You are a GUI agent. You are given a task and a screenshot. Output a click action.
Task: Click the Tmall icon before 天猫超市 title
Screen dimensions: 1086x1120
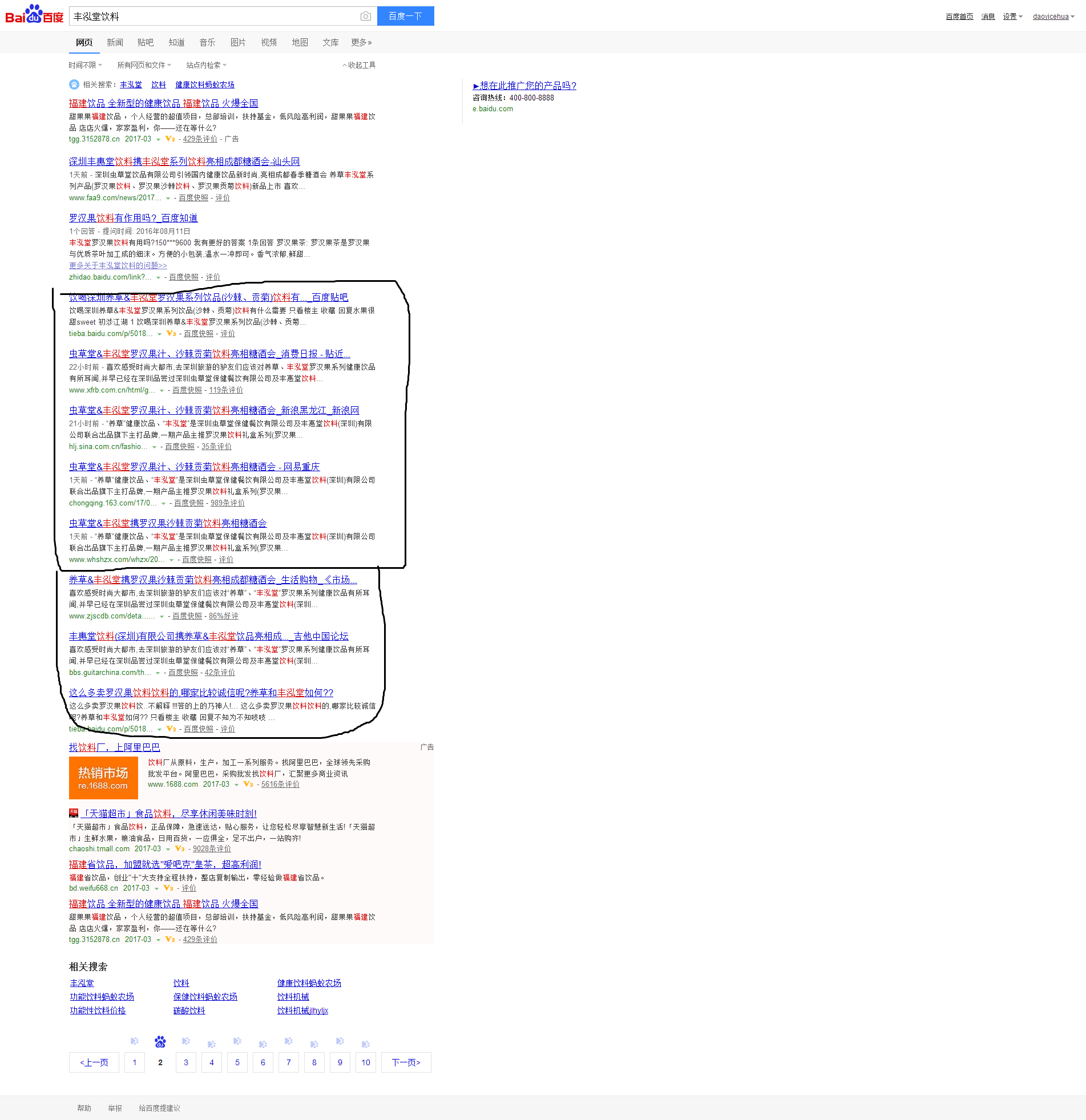coord(74,814)
